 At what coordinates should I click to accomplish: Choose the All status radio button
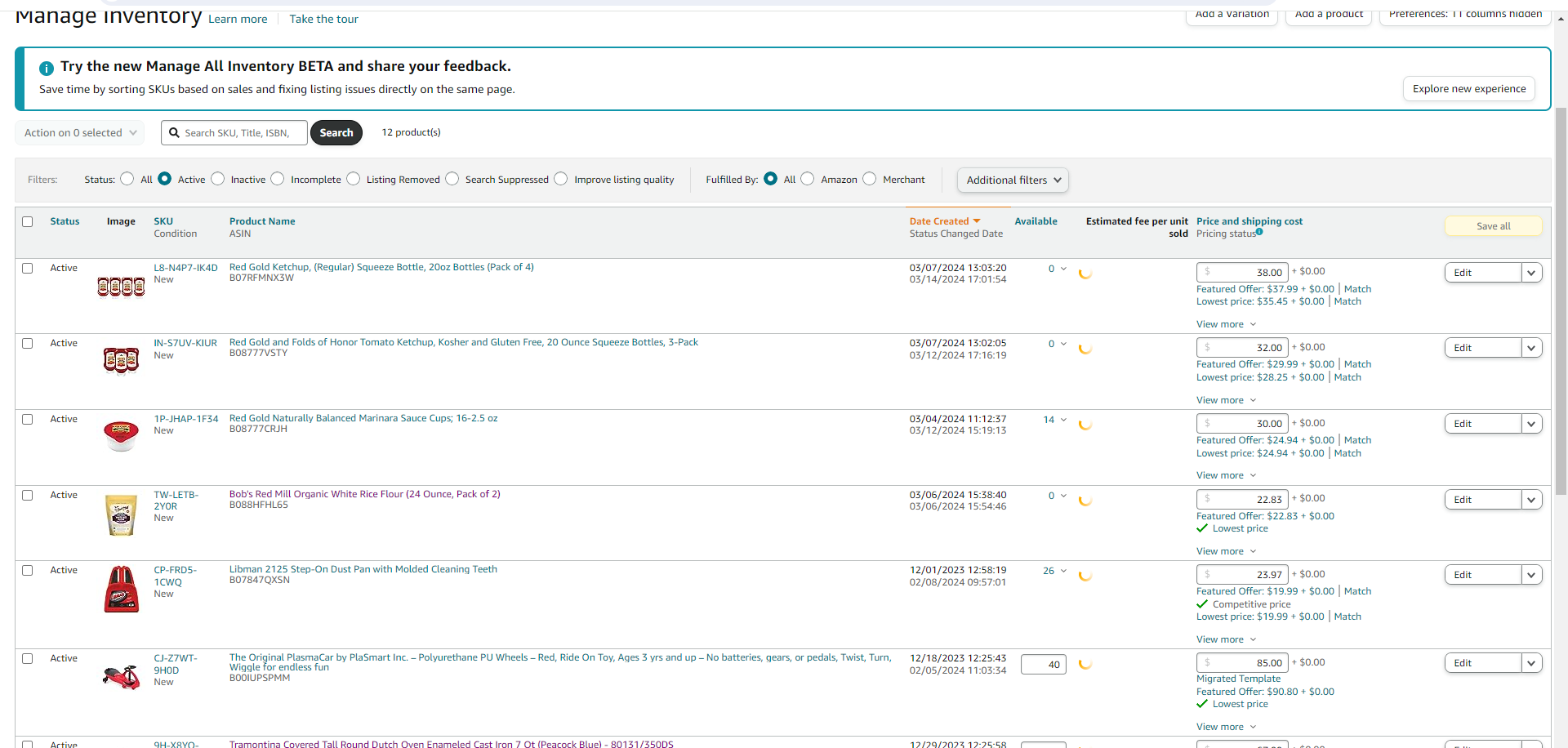coord(127,179)
